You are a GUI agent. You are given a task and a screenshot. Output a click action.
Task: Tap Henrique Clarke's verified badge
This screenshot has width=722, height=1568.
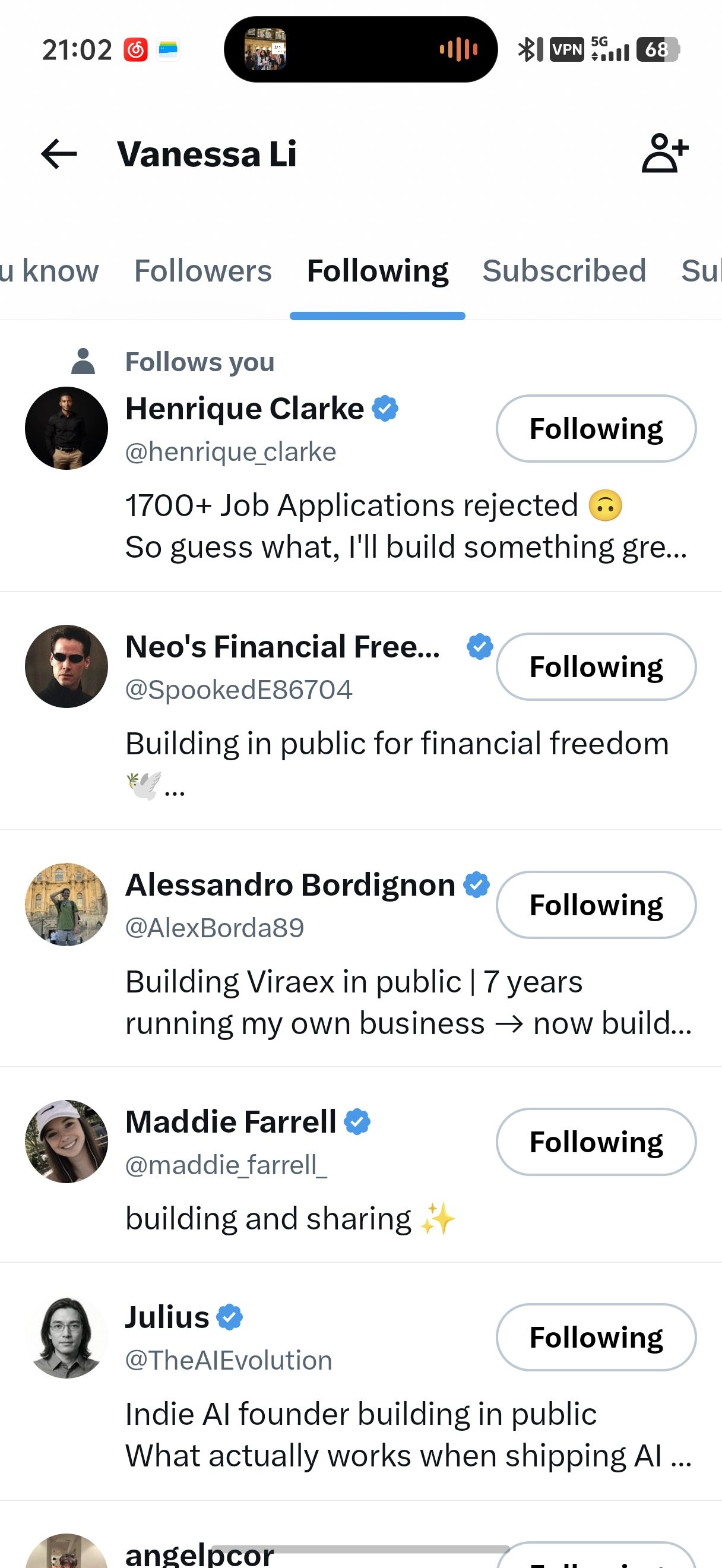point(385,409)
